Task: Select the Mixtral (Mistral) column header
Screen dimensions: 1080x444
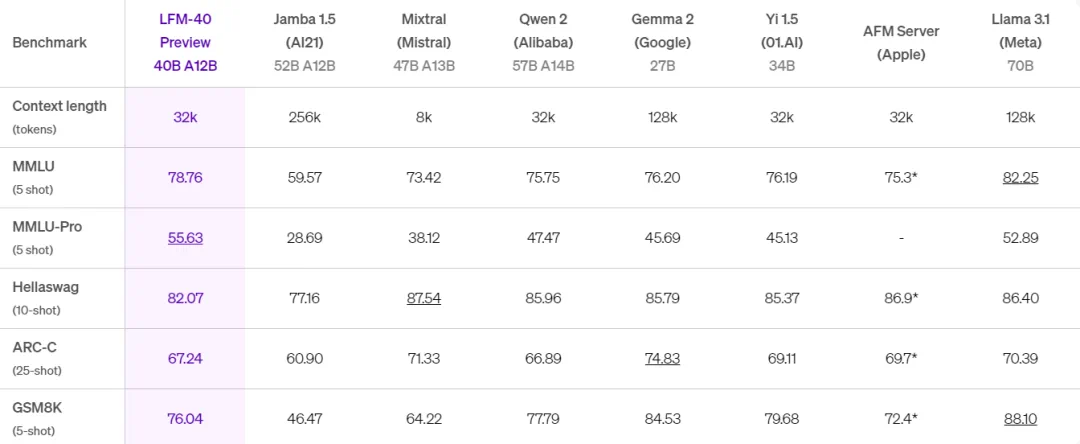Action: (x=424, y=42)
